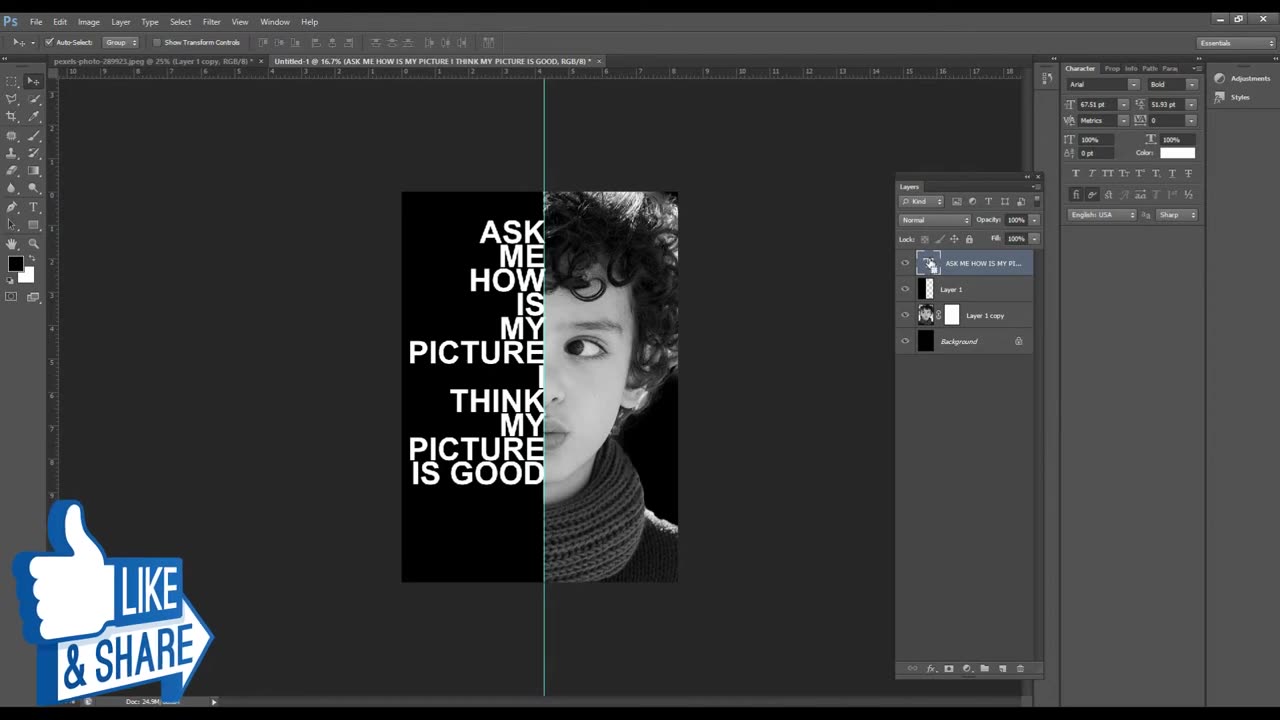Add layer style fx at panel bottom
Viewport: 1280px width, 720px height.
pyautogui.click(x=931, y=669)
